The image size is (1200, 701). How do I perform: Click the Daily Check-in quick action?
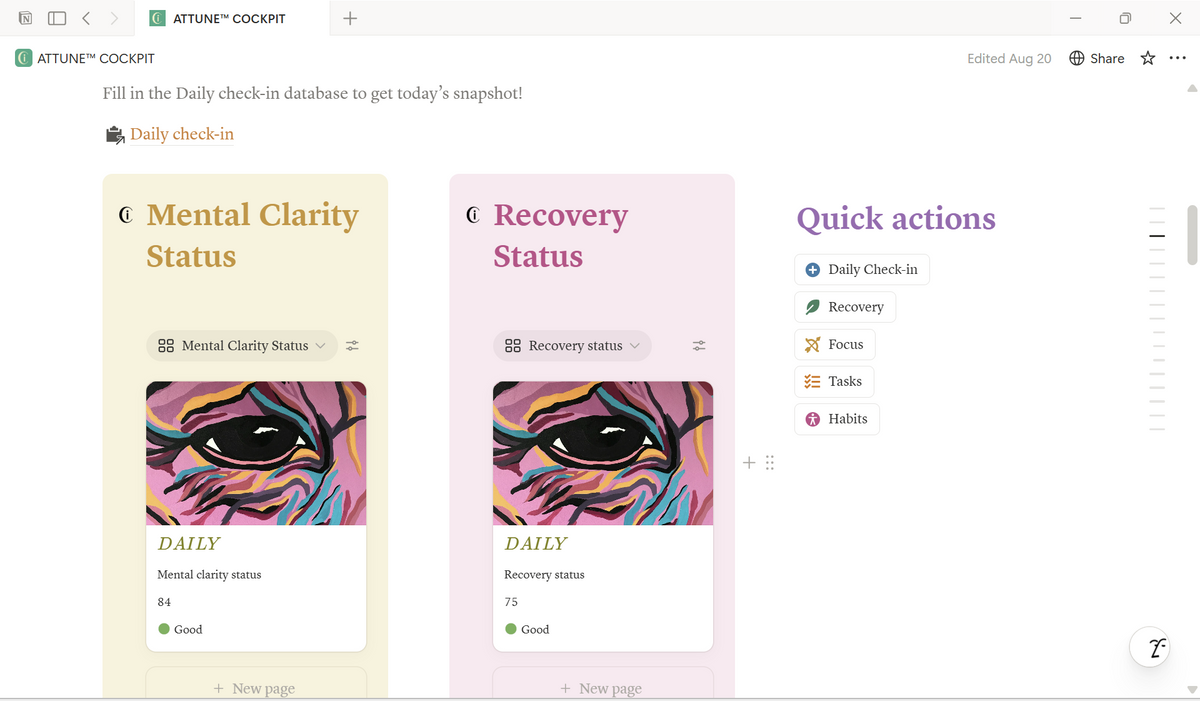tap(862, 269)
